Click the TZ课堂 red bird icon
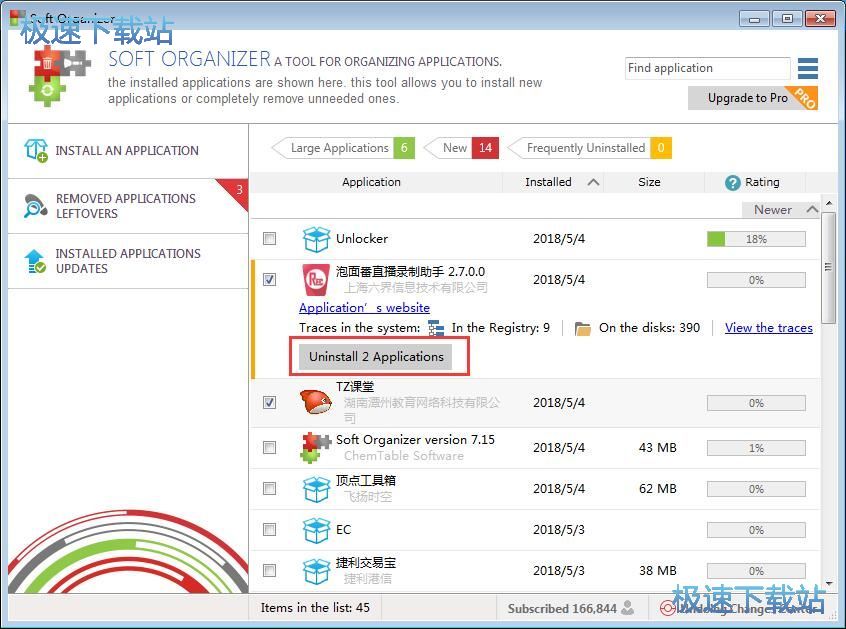The height and width of the screenshot is (629, 846). click(x=315, y=402)
